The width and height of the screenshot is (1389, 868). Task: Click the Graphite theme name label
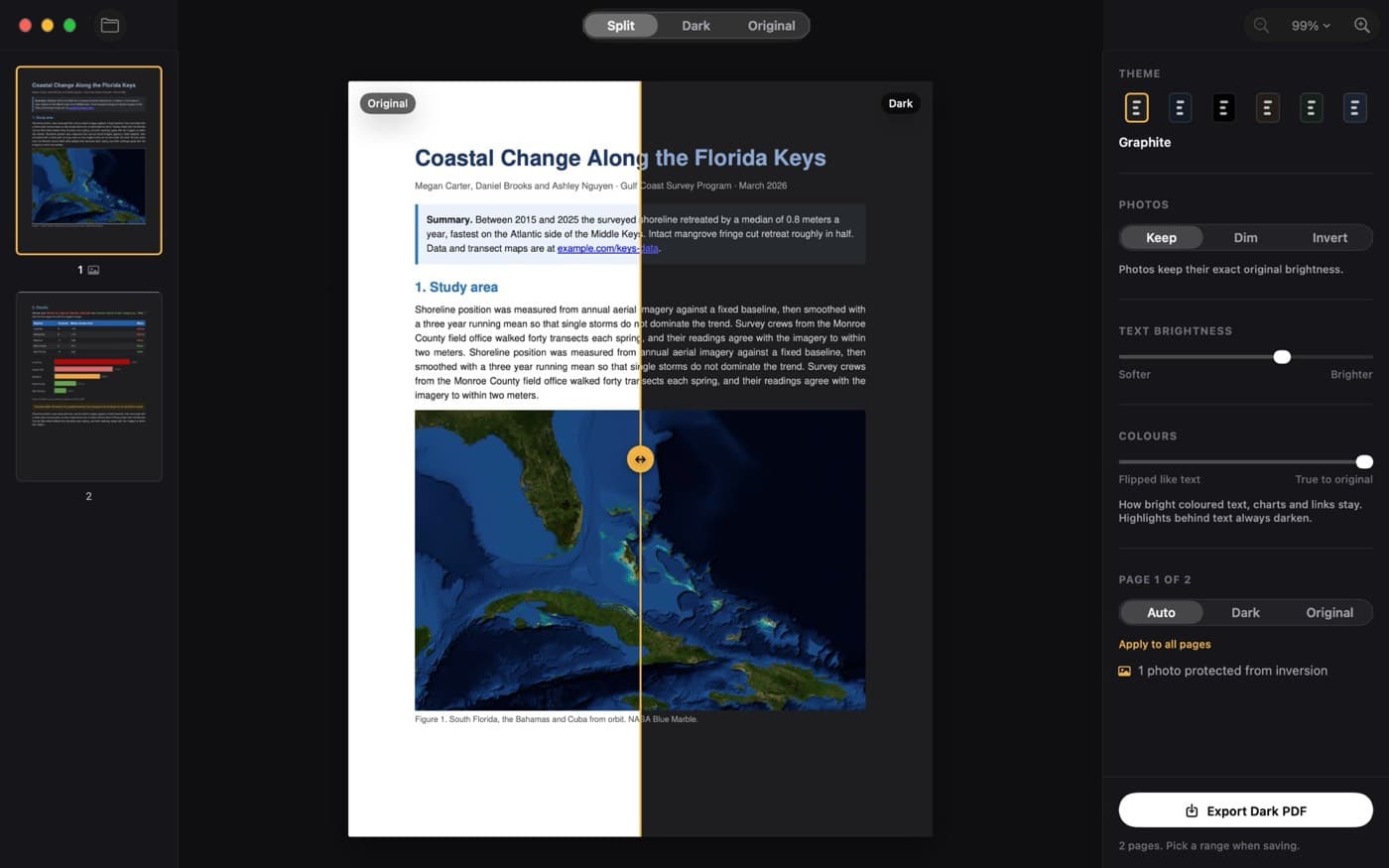1144,142
